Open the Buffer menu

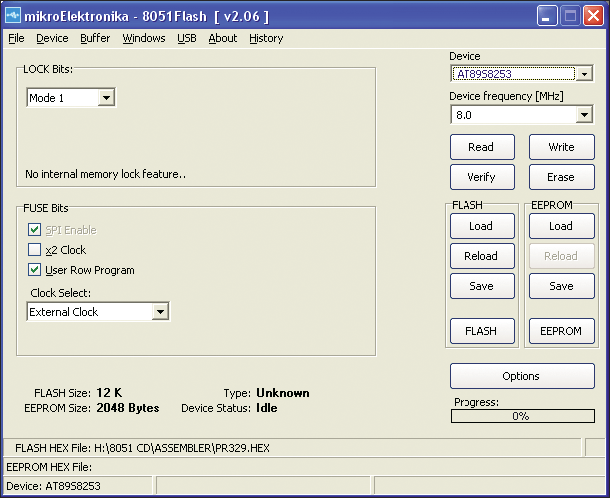[x=95, y=38]
